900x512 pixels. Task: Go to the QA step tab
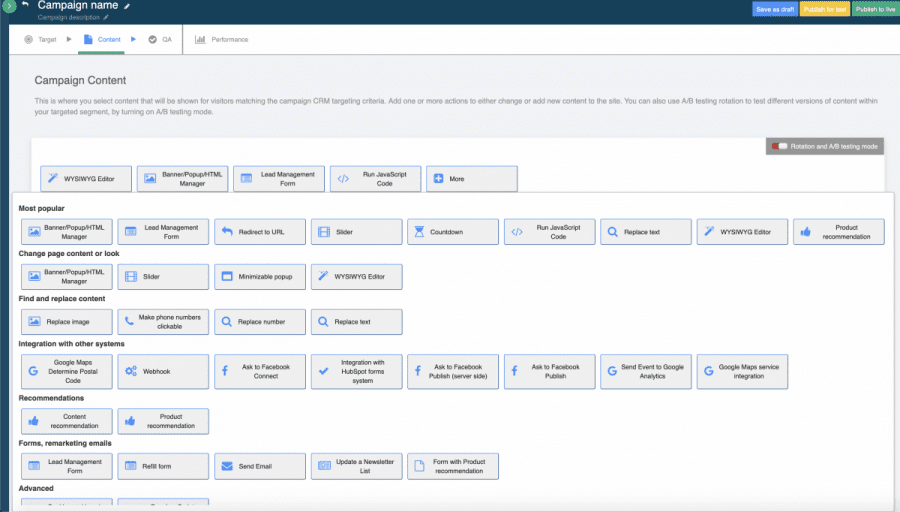pyautogui.click(x=160, y=40)
